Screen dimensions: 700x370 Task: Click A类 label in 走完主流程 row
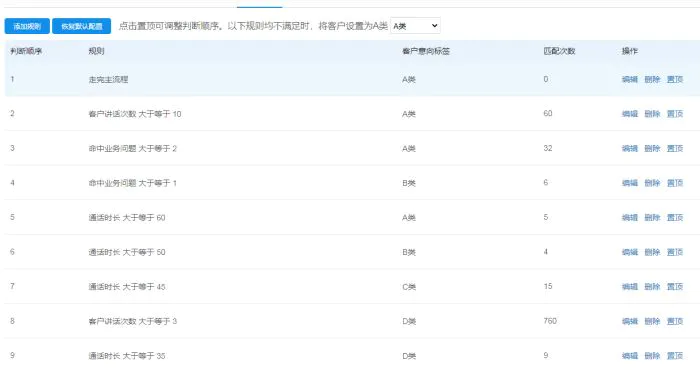409,79
